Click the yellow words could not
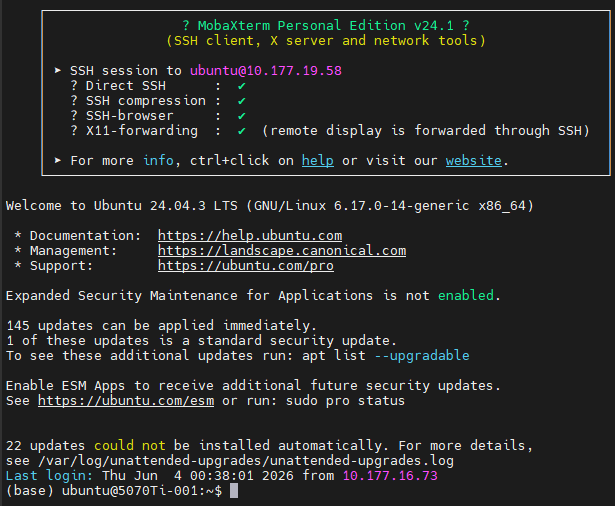This screenshot has width=615, height=506. pos(129,446)
